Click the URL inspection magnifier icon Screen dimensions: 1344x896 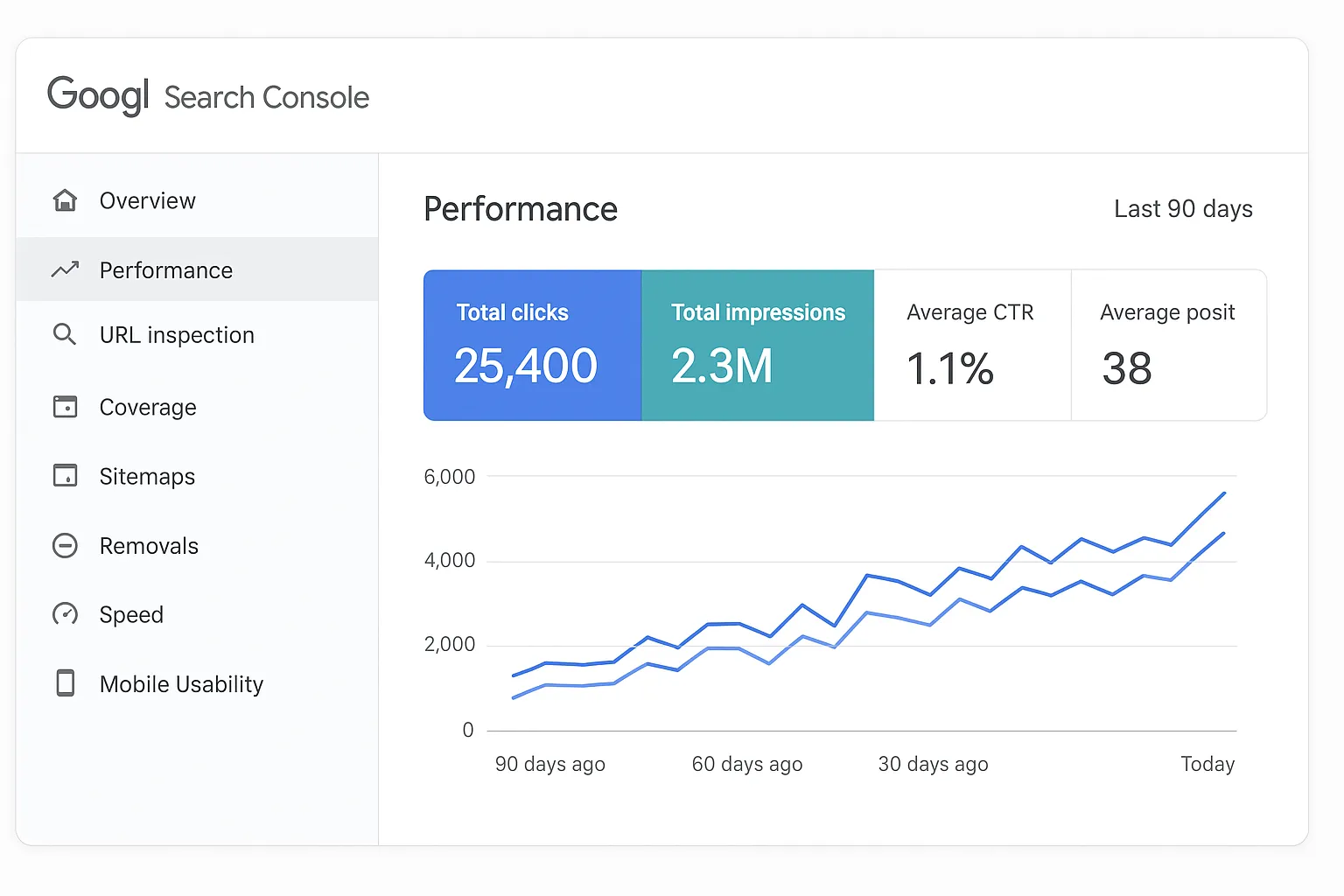click(65, 334)
